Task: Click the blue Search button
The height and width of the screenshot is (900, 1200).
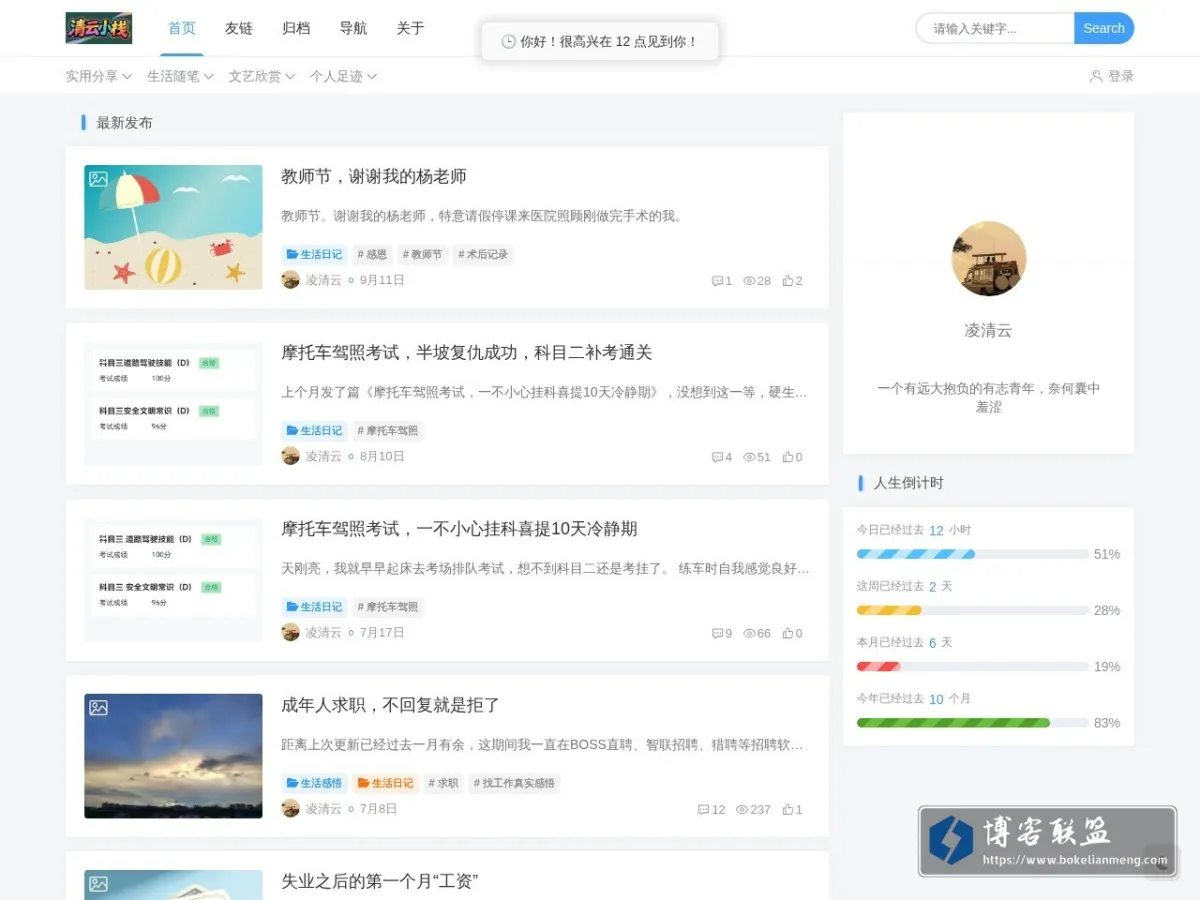Action: coord(1104,28)
